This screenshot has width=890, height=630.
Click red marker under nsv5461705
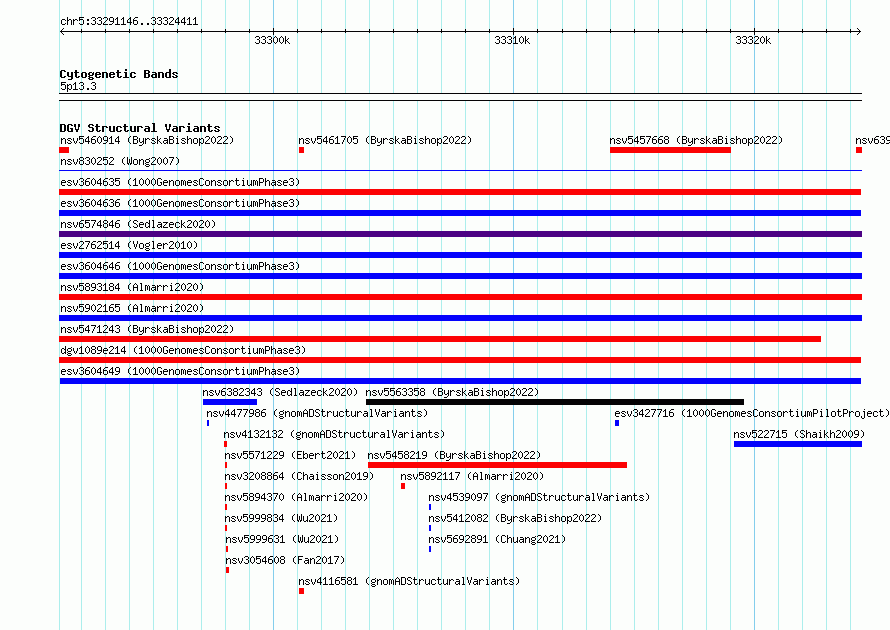(301, 150)
